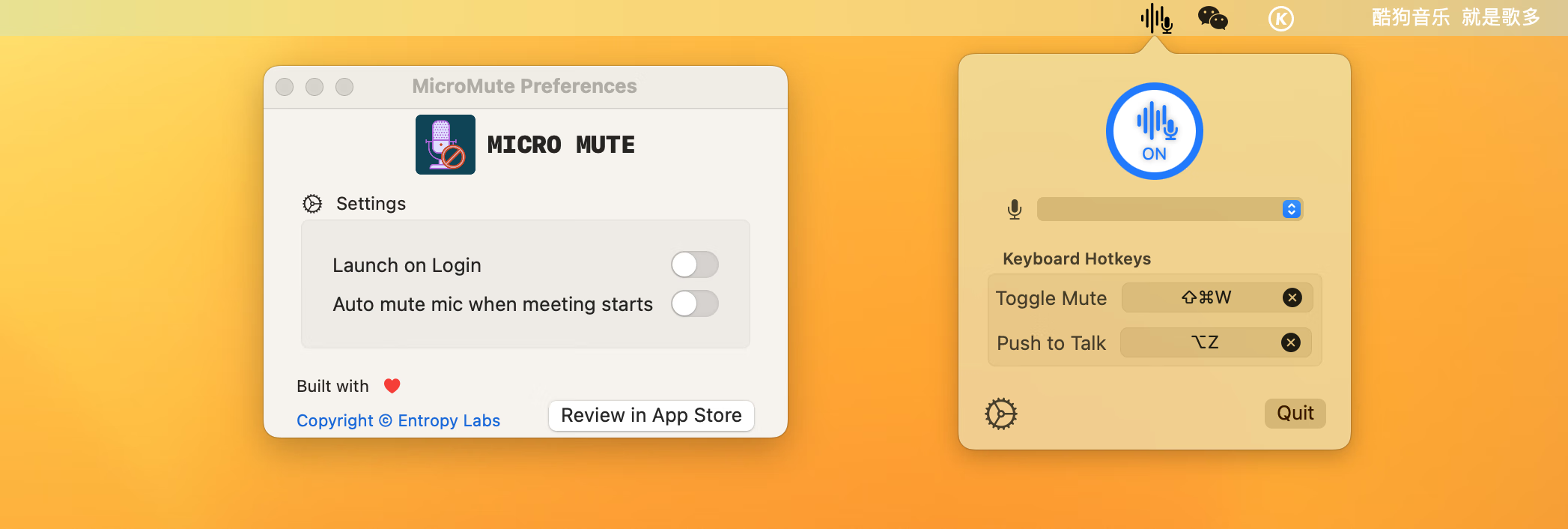
Task: Click the Settings gear icon in preferences
Action: (x=312, y=204)
